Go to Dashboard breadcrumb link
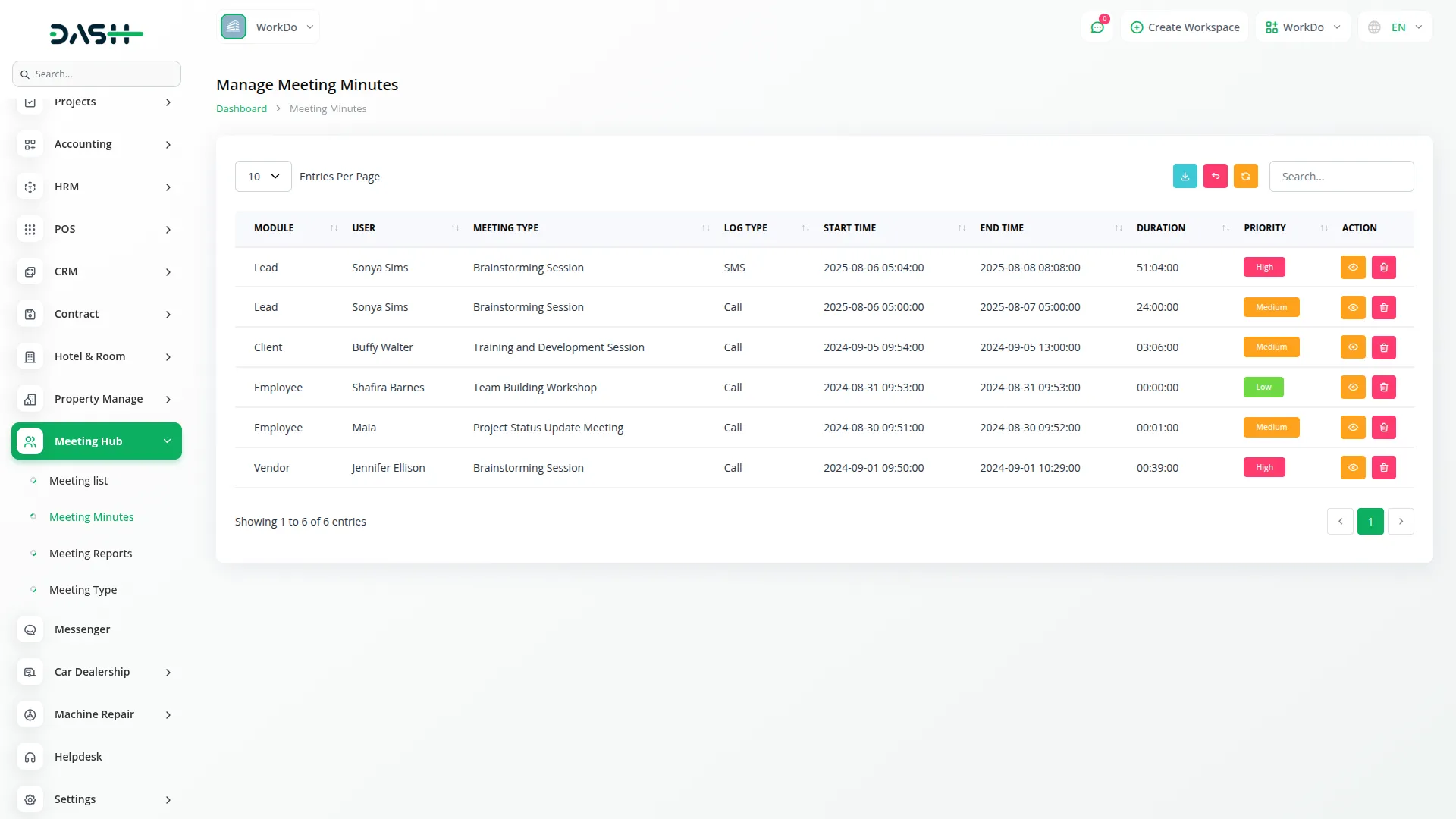The image size is (1456, 819). coord(241,109)
